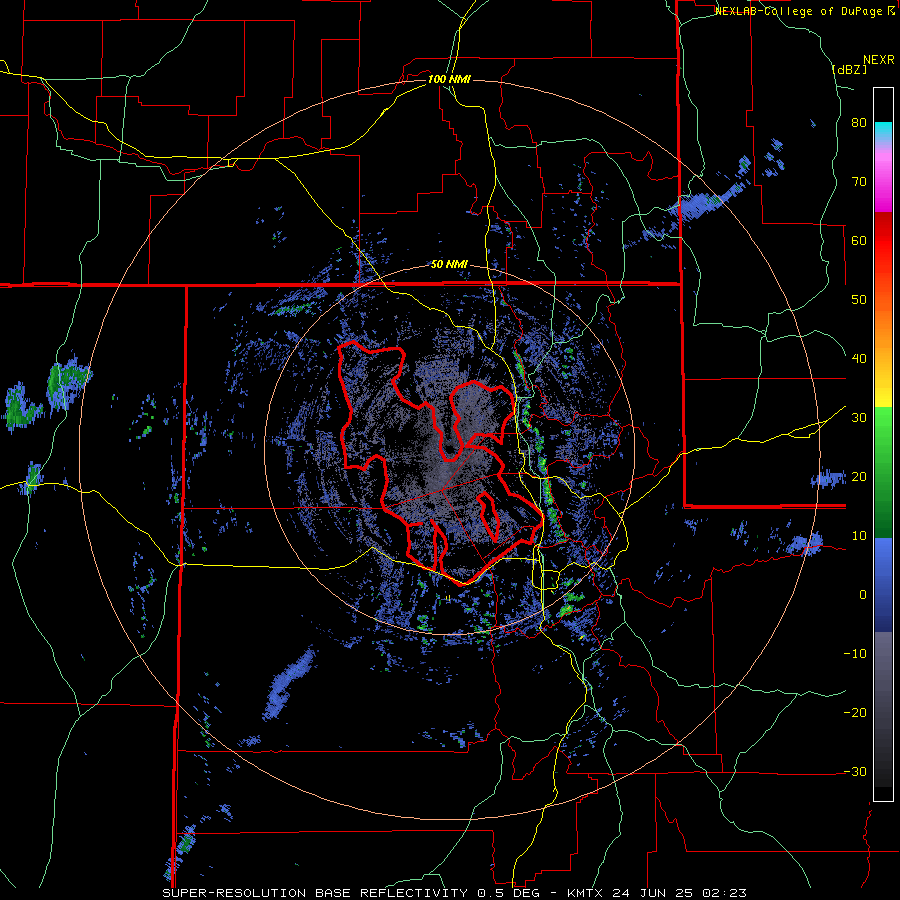Image resolution: width=900 pixels, height=900 pixels.
Task: Pick the green band of reflectivity scale
Action: (x=883, y=472)
